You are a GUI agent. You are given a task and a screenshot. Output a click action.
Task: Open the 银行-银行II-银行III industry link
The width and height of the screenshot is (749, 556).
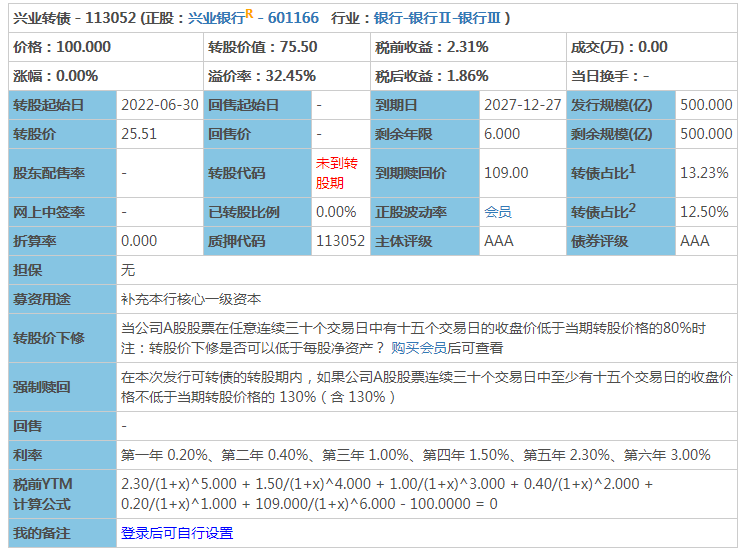tap(437, 18)
